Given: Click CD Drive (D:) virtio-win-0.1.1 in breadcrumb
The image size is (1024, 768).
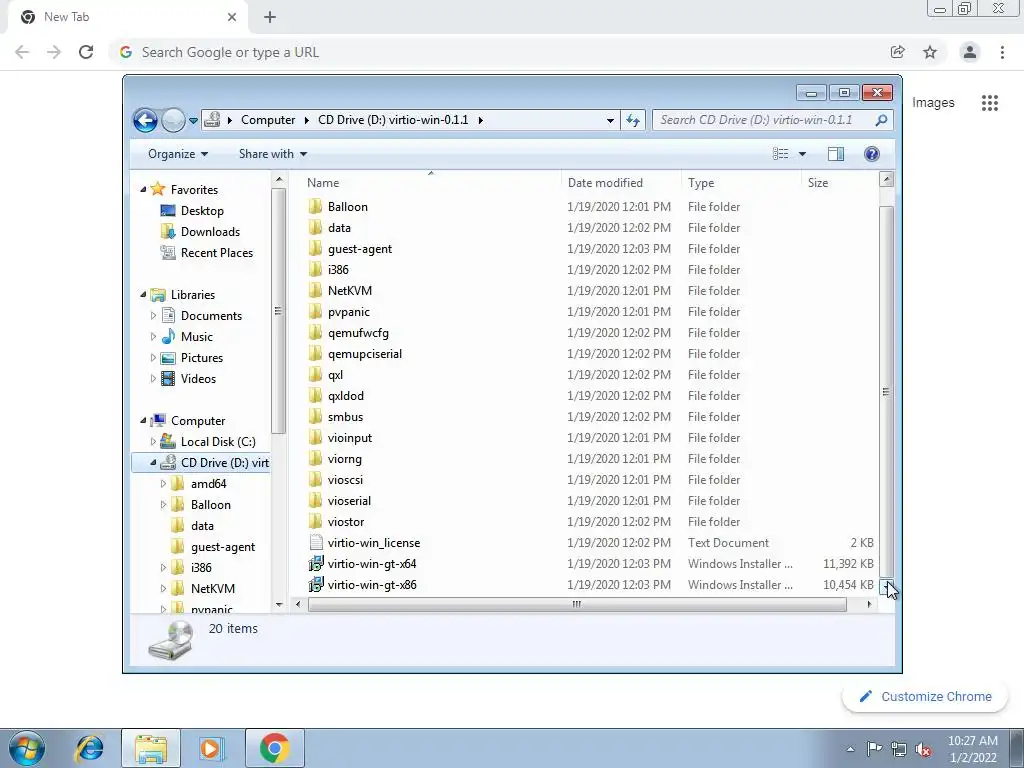Looking at the screenshot, I should (393, 120).
